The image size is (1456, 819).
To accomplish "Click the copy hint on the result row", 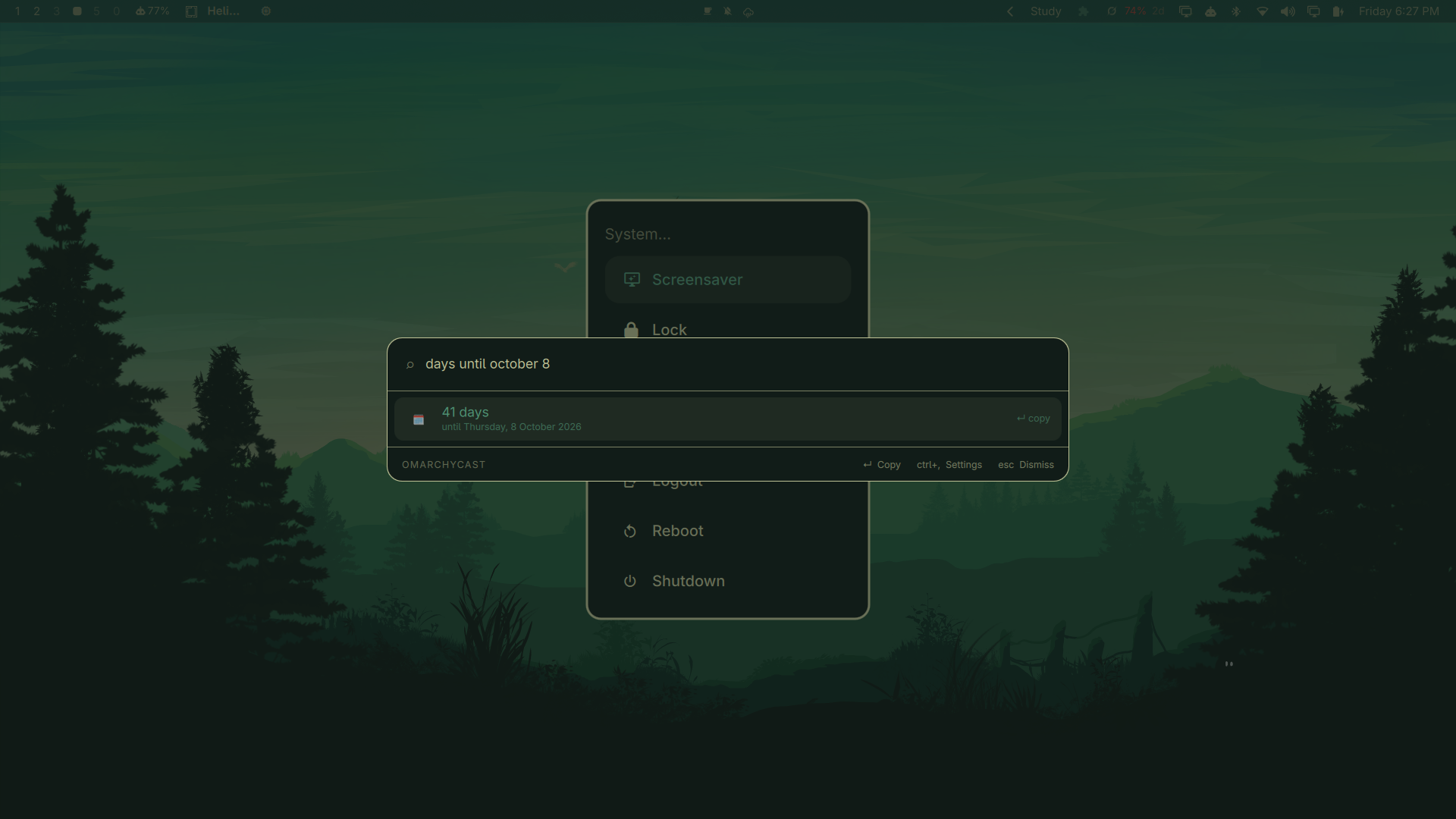I will (1034, 419).
